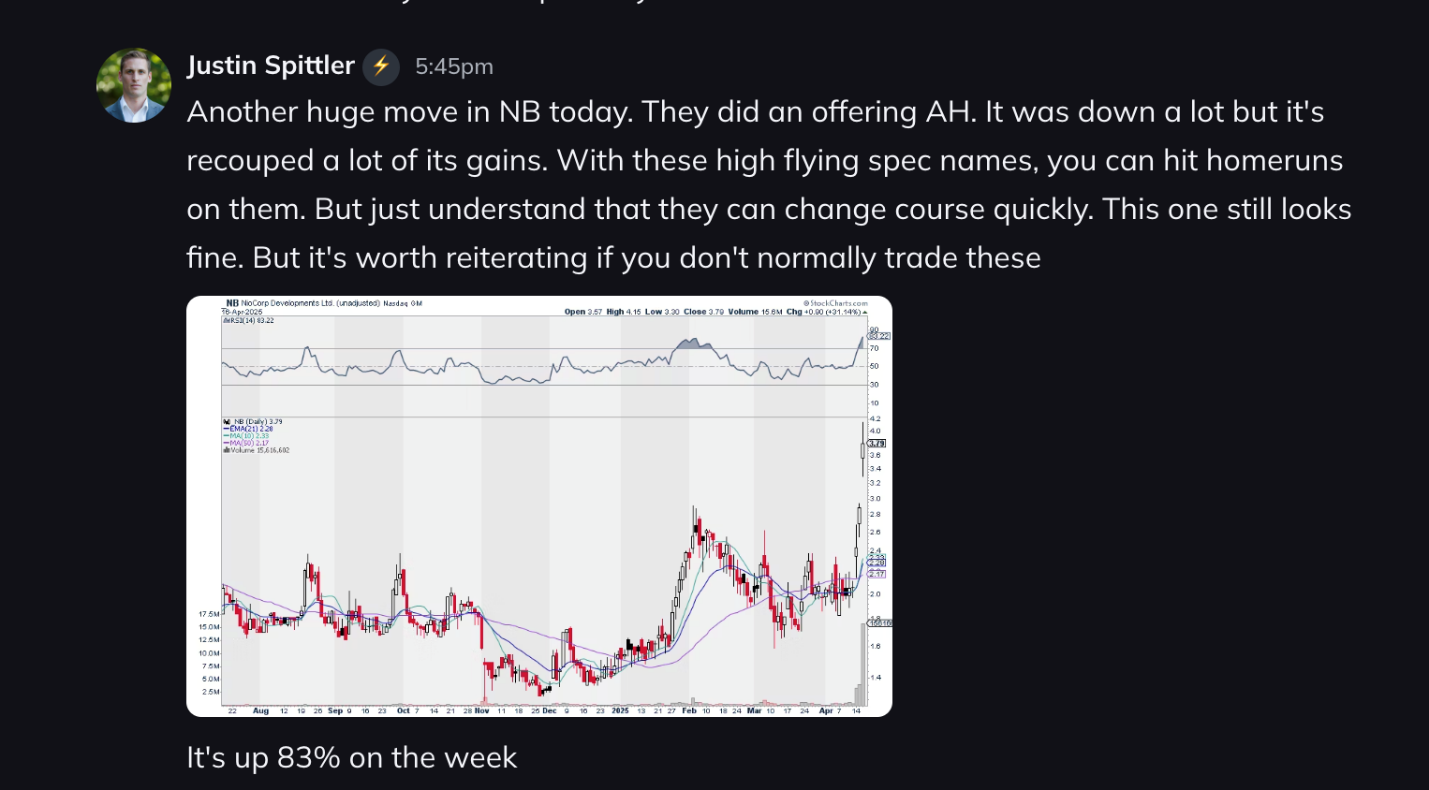Click the lightning bolt badge beside the username
The width and height of the screenshot is (1429, 790).
point(381,67)
